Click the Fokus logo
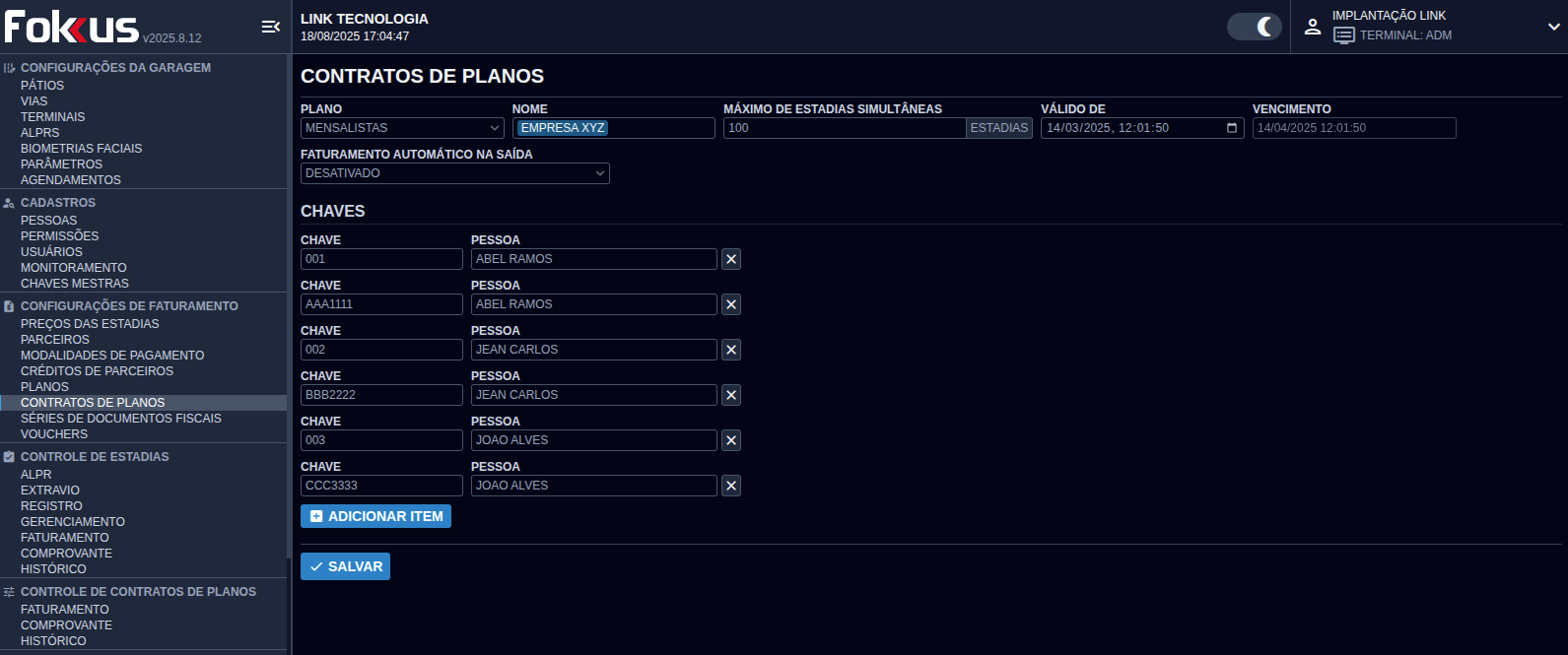Viewport: 1568px width, 655px height. pos(72,27)
